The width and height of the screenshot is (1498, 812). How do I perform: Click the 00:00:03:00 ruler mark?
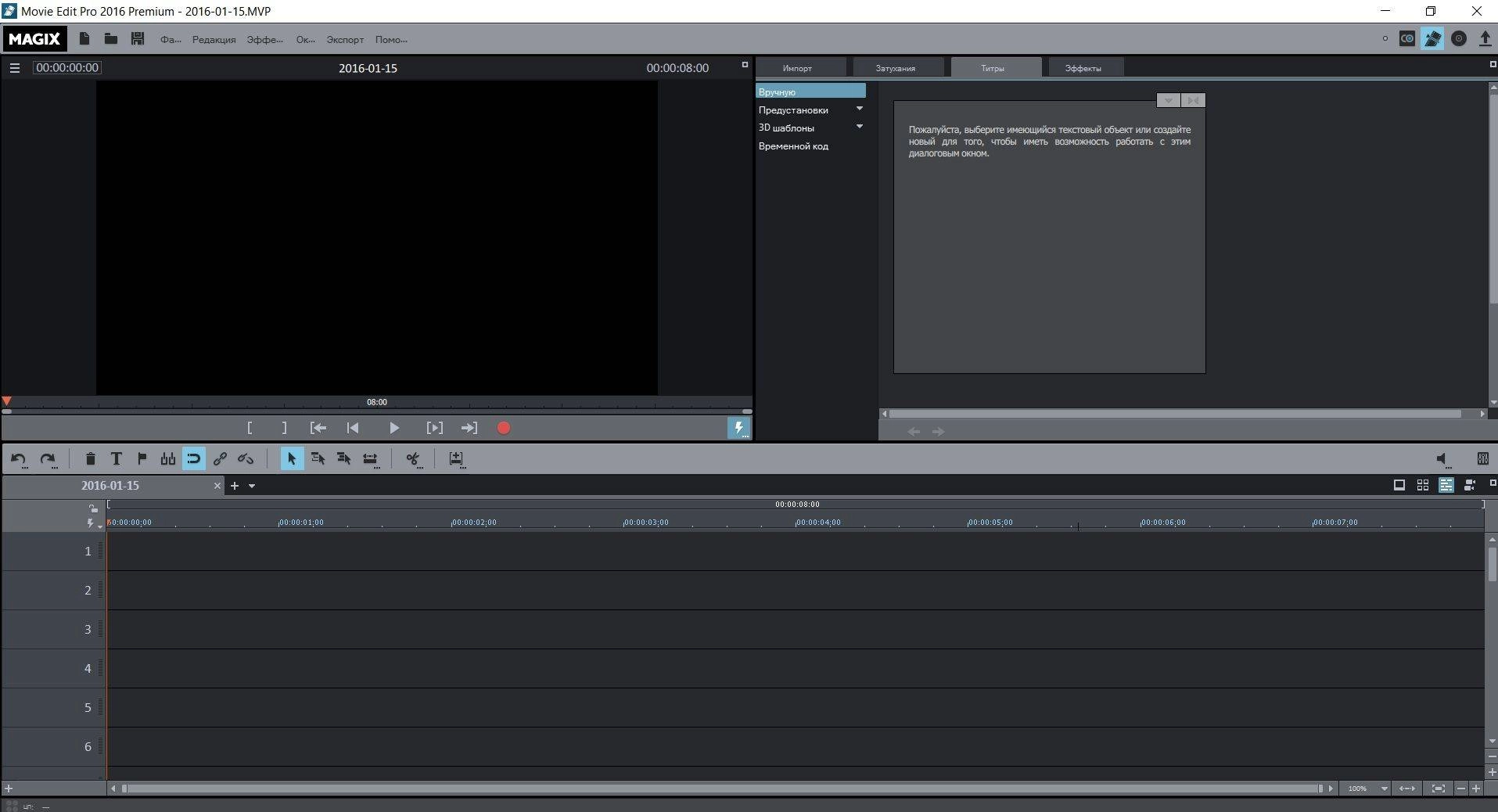(x=646, y=522)
